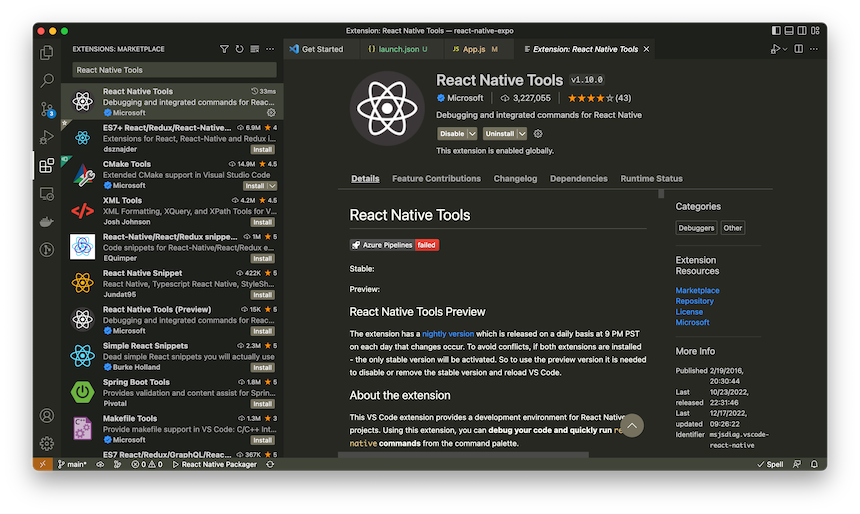The width and height of the screenshot is (860, 514).
Task: Install Simple React Snippets extension
Action: click(x=263, y=368)
